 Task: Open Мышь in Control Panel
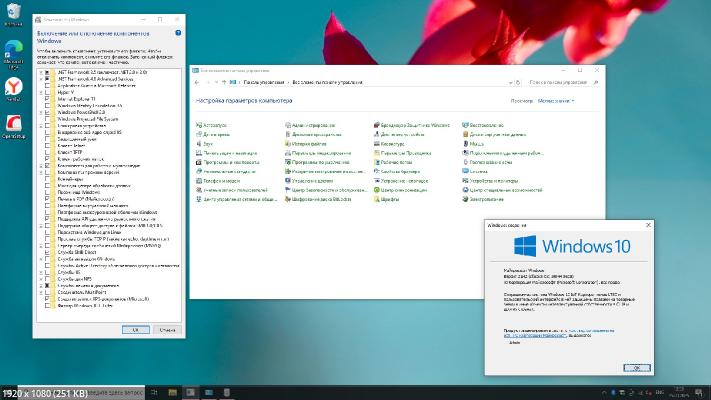[473, 144]
